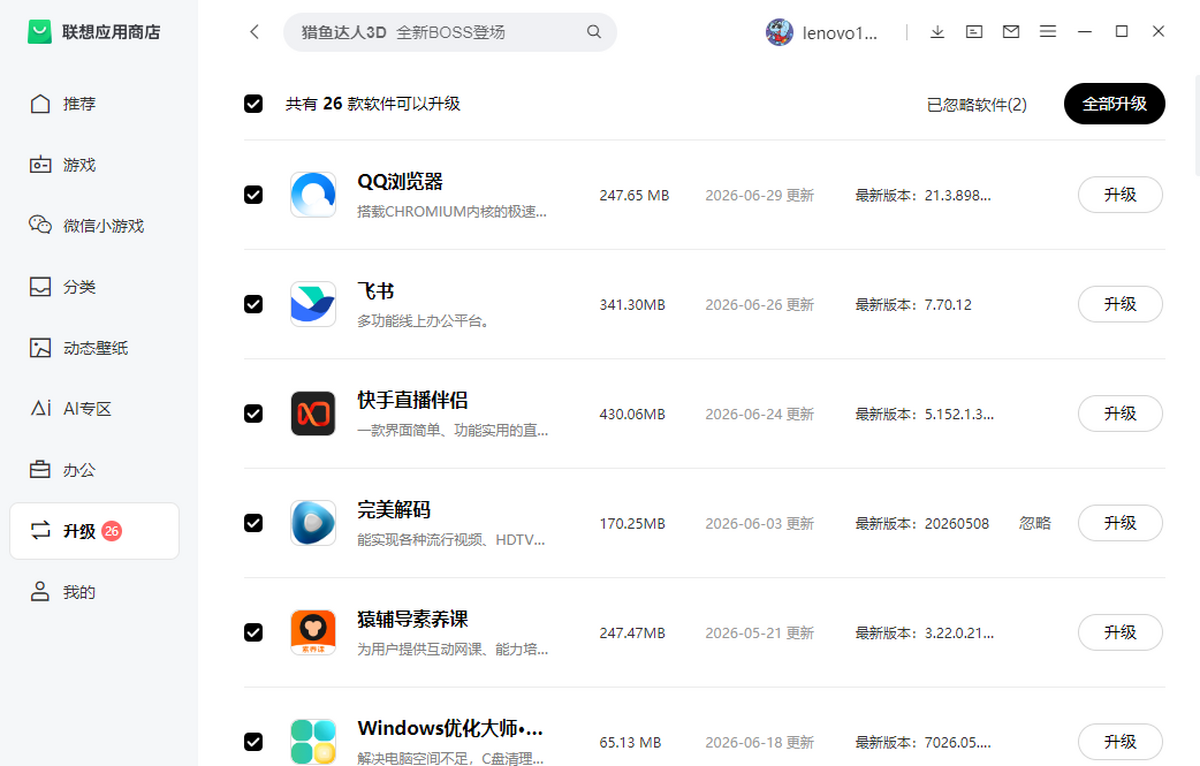The height and width of the screenshot is (766, 1200).
Task: Click the 猿辅导素养课 app title
Action: 412,619
